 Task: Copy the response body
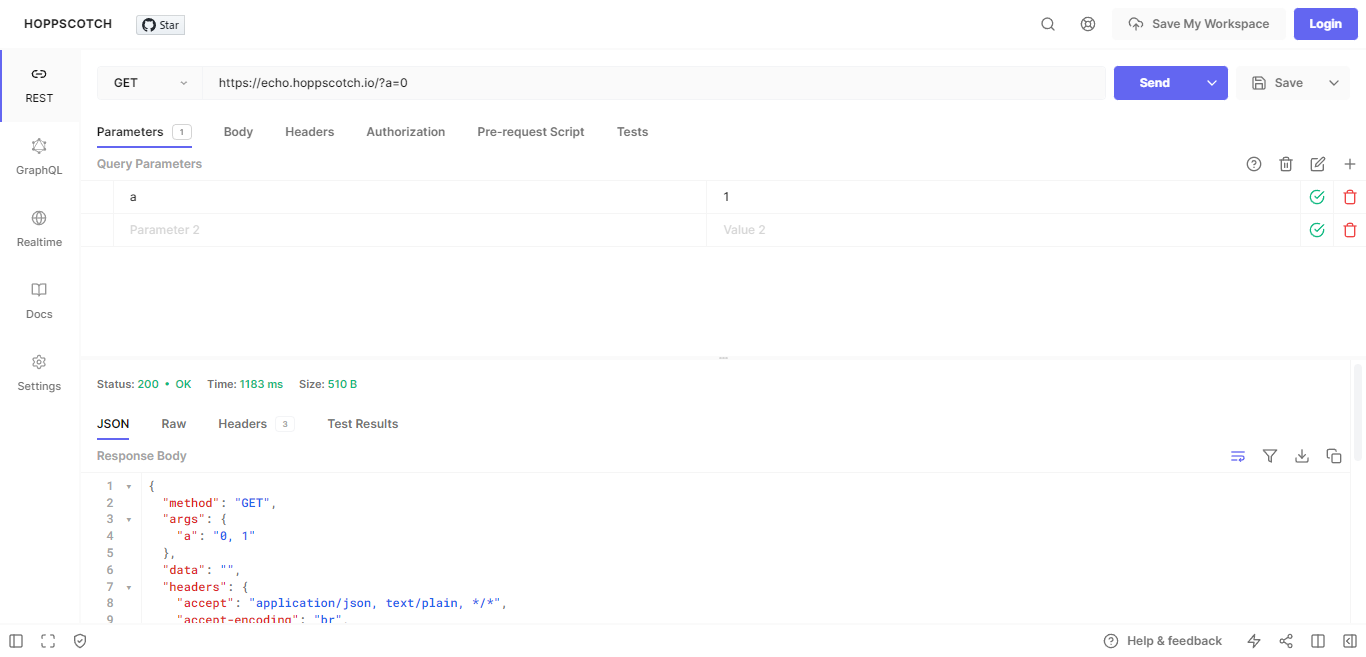click(x=1334, y=456)
